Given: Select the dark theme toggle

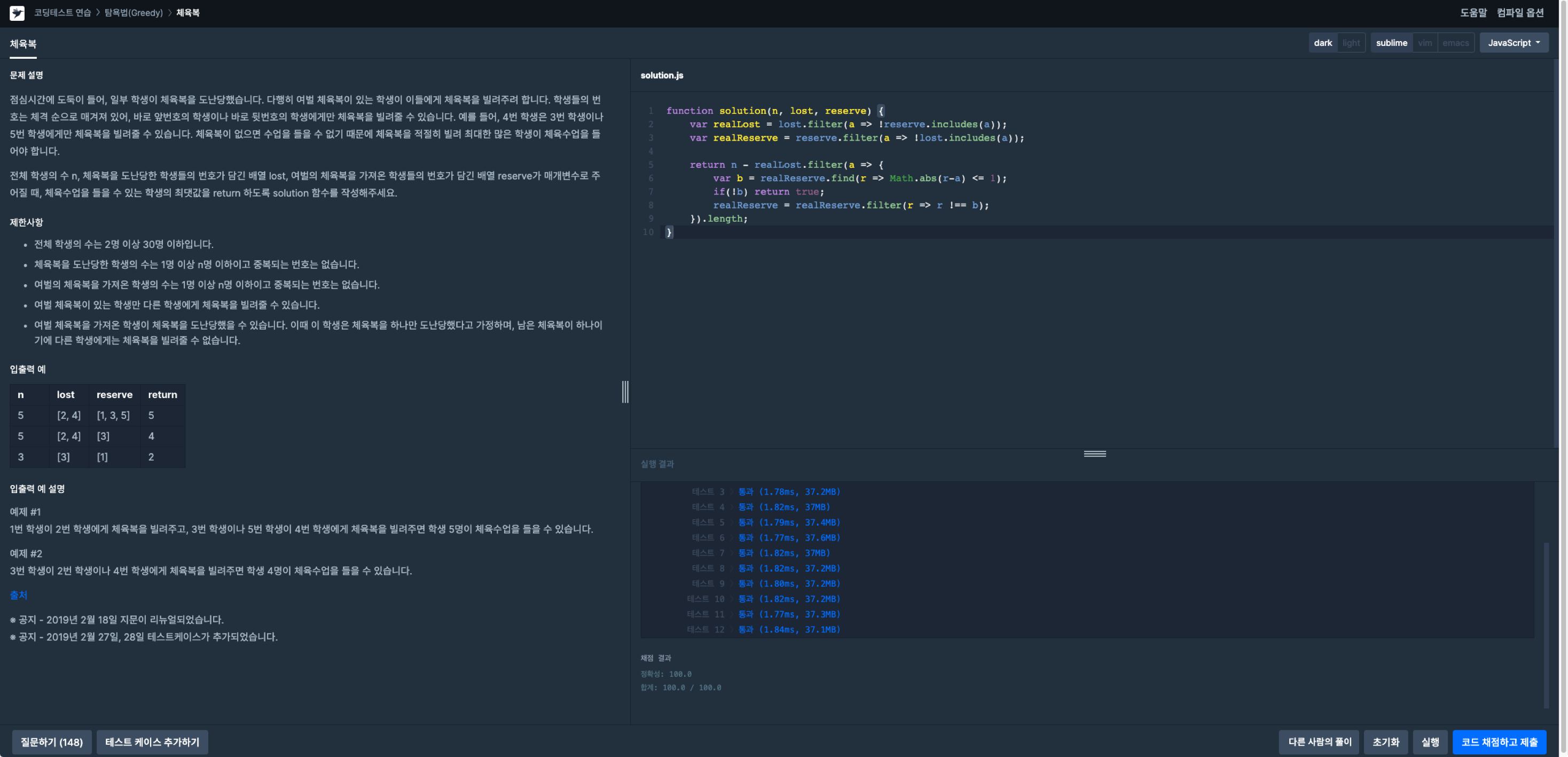Looking at the screenshot, I should [x=1322, y=43].
